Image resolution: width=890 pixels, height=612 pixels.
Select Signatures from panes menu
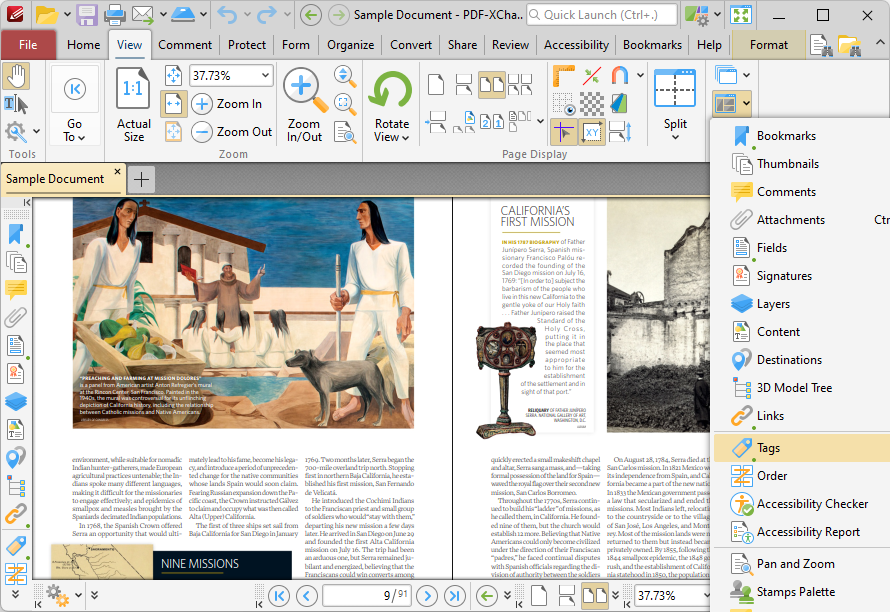[784, 276]
